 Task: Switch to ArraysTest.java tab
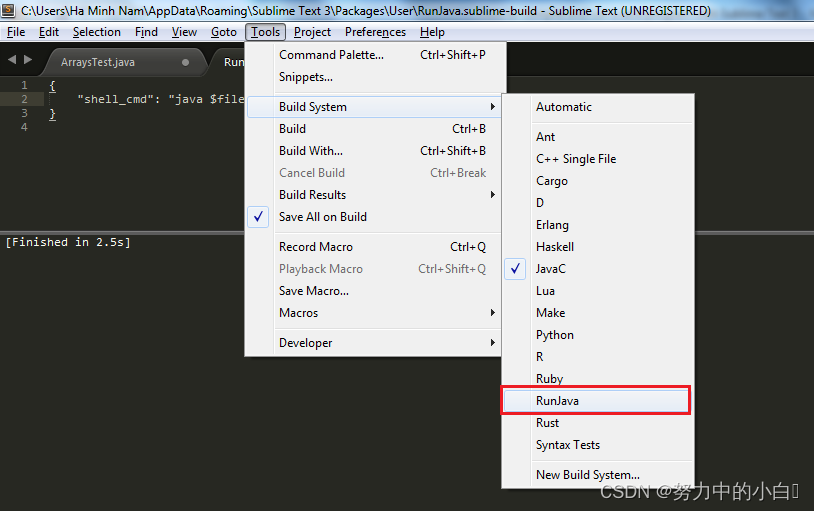125,62
